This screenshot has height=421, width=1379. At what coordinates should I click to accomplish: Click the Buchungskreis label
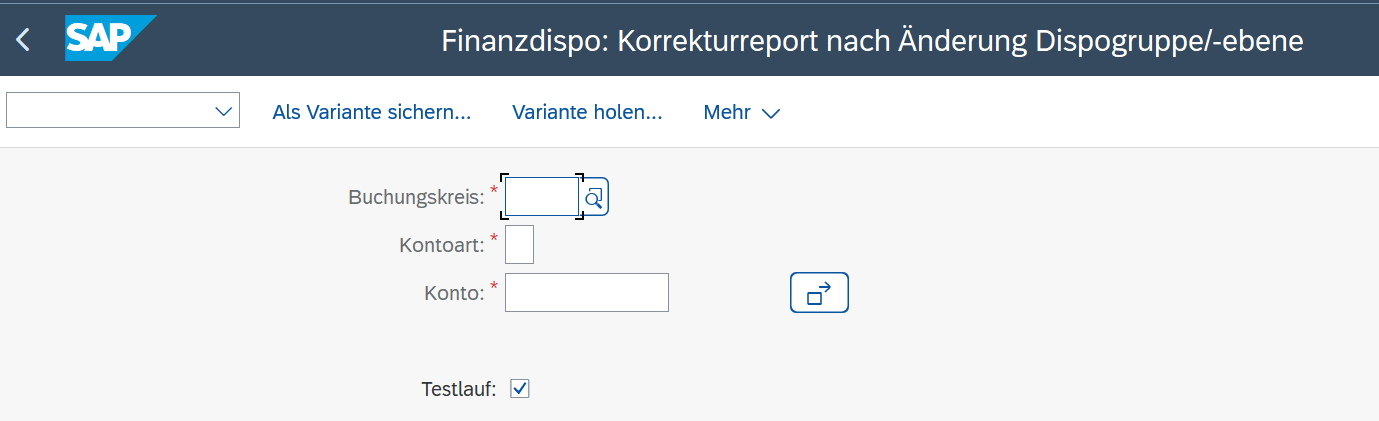pos(416,197)
